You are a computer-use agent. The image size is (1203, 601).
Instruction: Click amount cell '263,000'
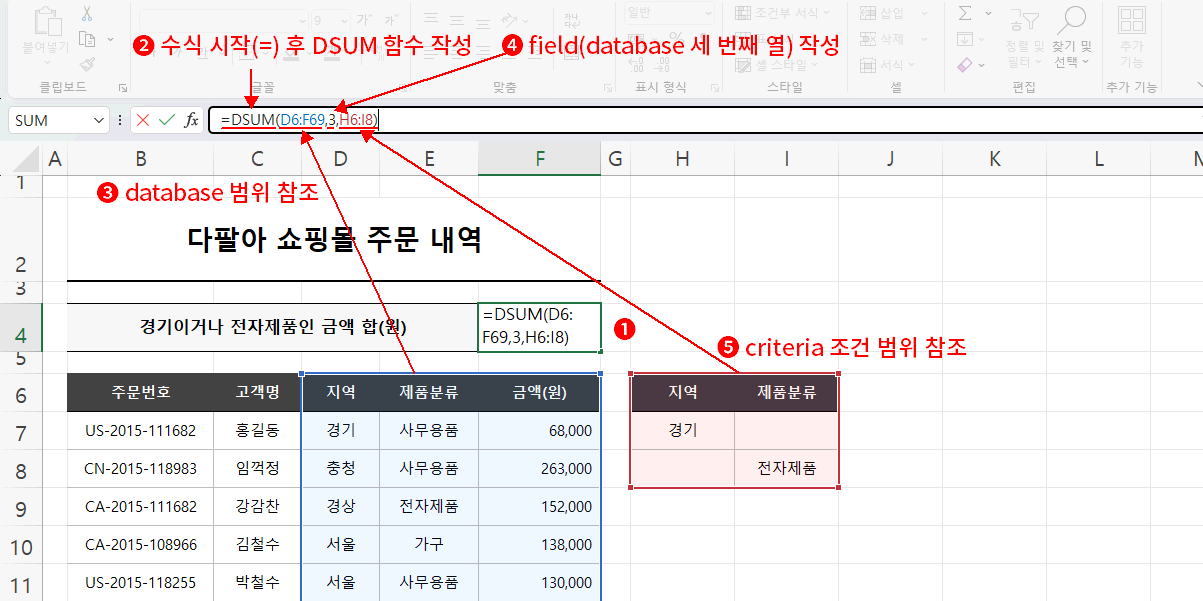(540, 469)
